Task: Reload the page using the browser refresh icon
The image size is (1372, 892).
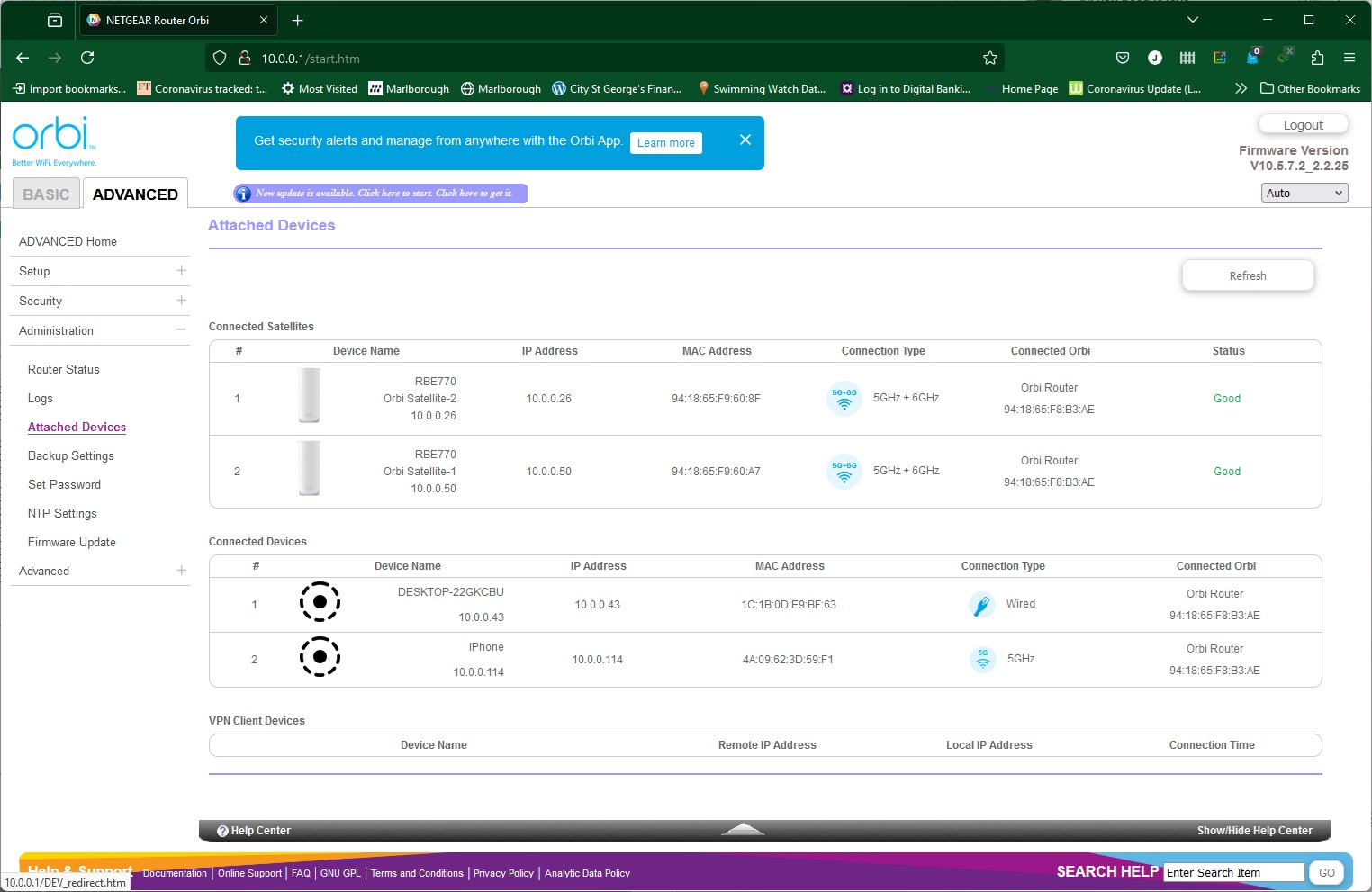Action: (x=87, y=59)
